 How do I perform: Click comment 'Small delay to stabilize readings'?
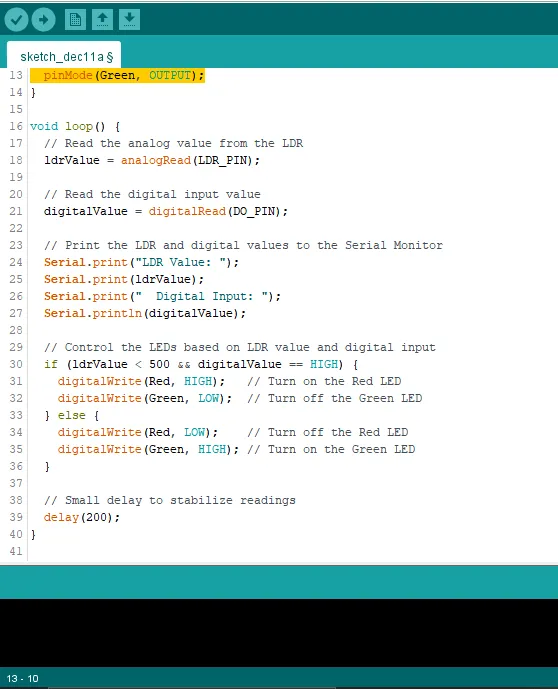tap(170, 500)
